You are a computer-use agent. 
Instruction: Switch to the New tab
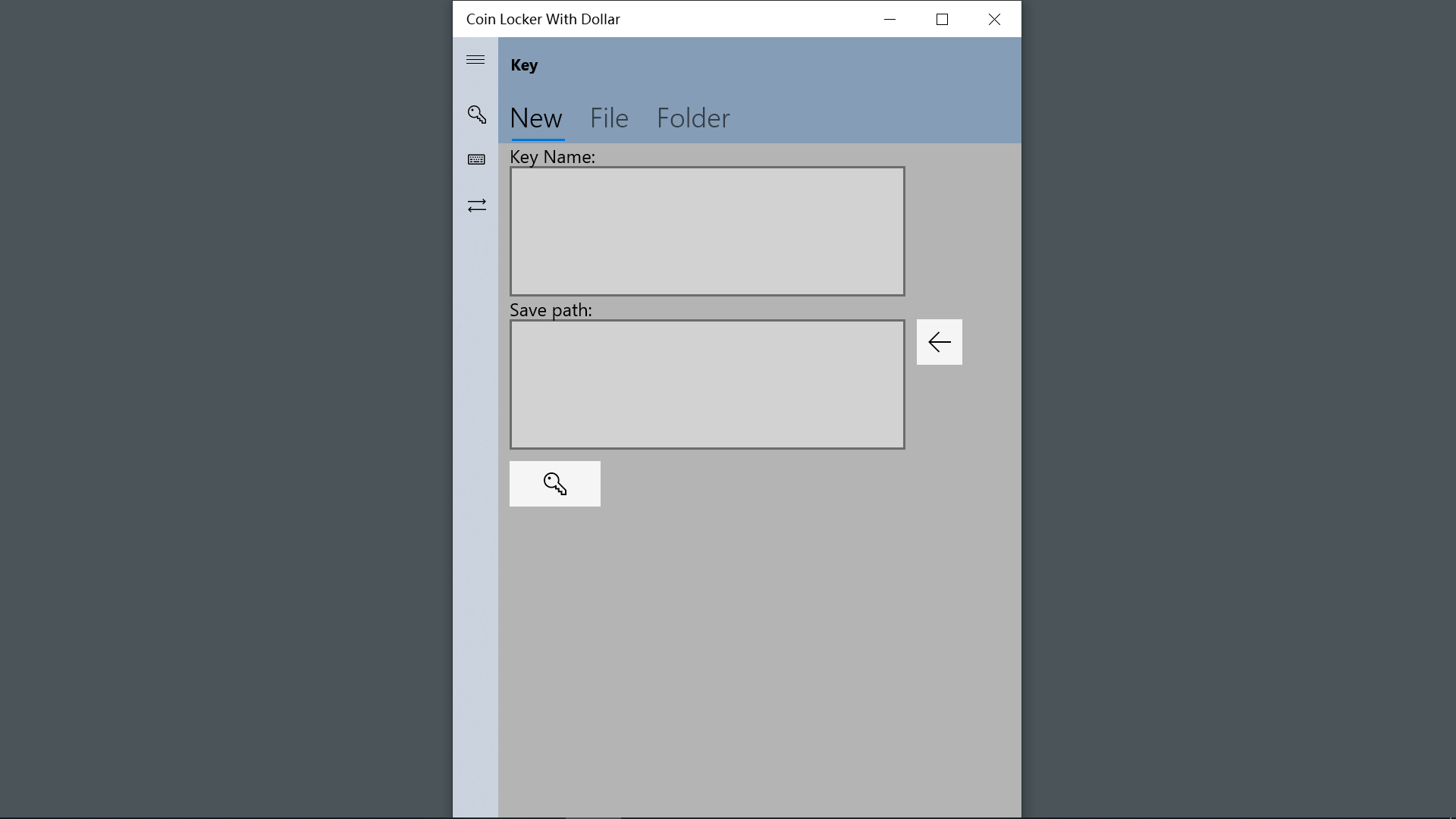click(x=536, y=118)
